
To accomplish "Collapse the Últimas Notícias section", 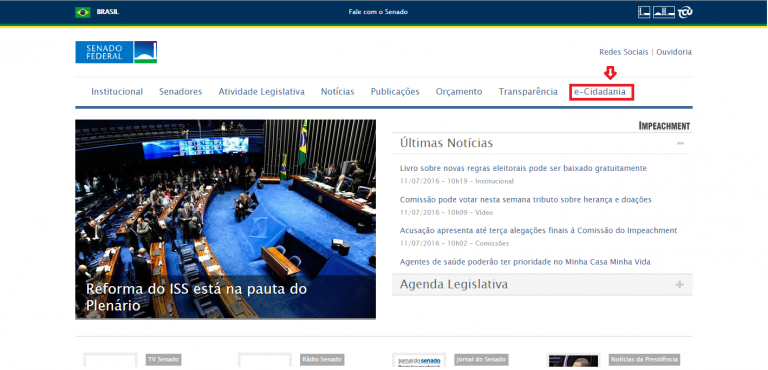I will [x=680, y=143].
